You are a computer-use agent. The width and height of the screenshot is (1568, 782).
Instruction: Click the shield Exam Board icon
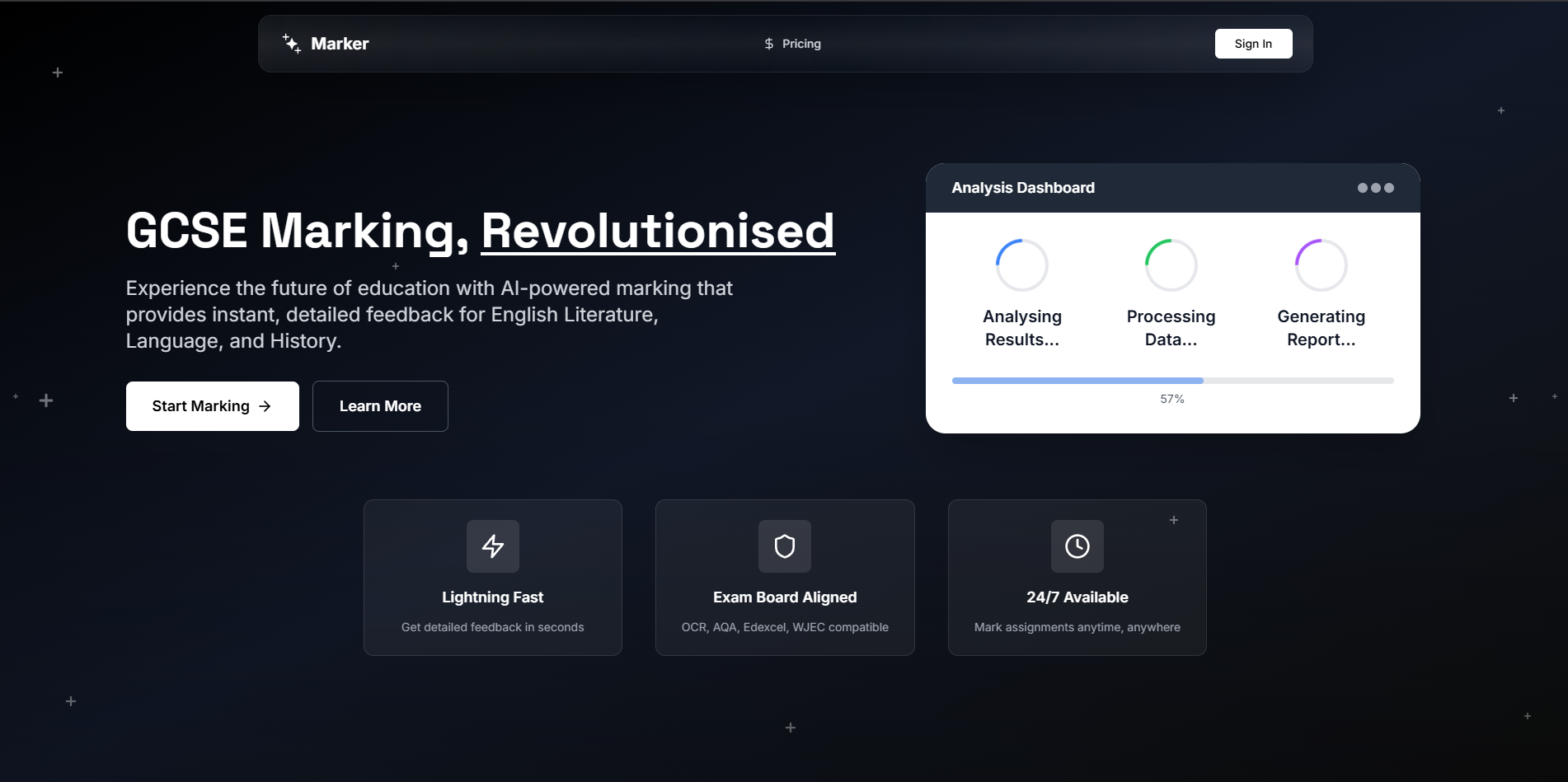(x=784, y=546)
